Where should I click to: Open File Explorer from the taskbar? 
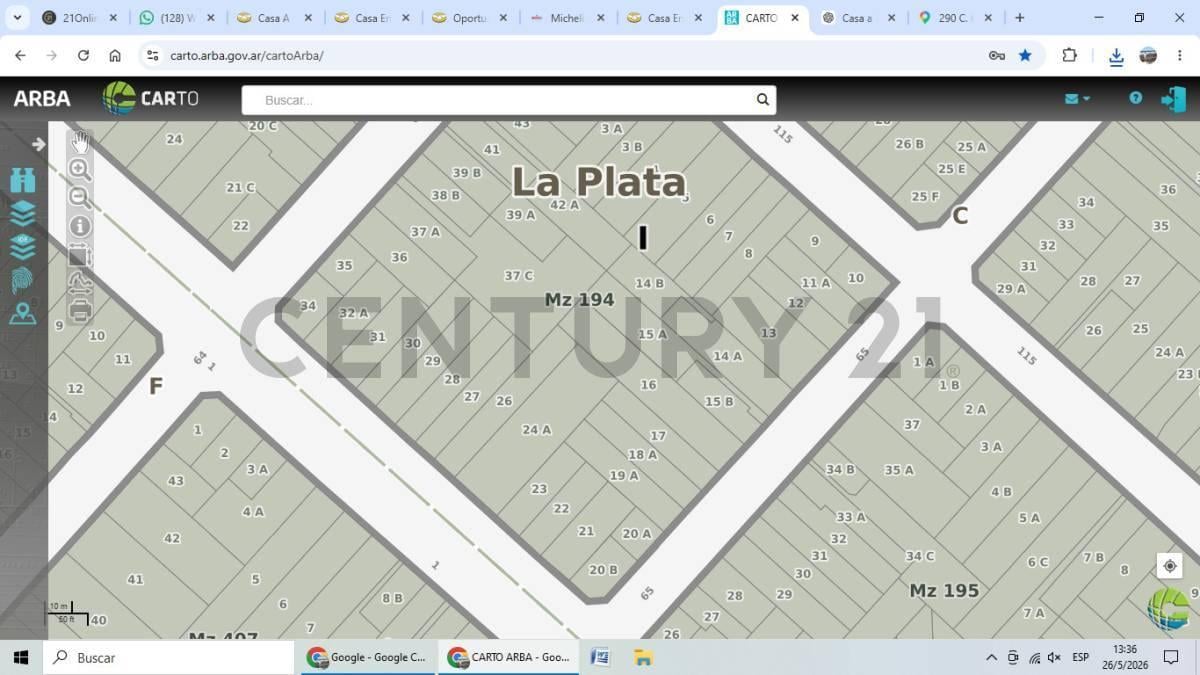click(x=643, y=657)
